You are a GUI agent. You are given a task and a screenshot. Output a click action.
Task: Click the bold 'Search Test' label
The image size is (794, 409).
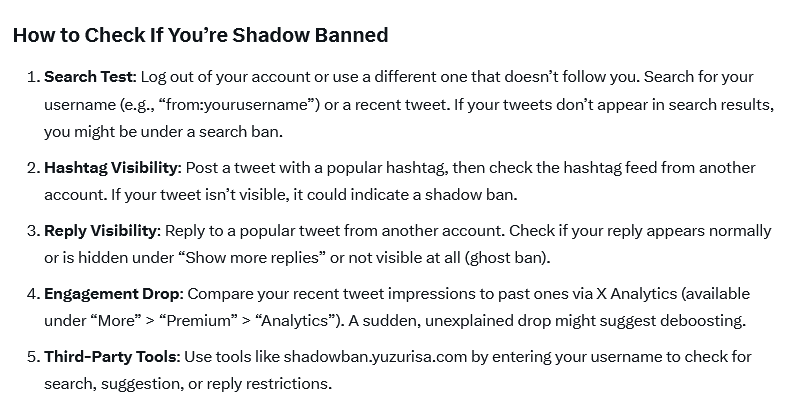(90, 77)
